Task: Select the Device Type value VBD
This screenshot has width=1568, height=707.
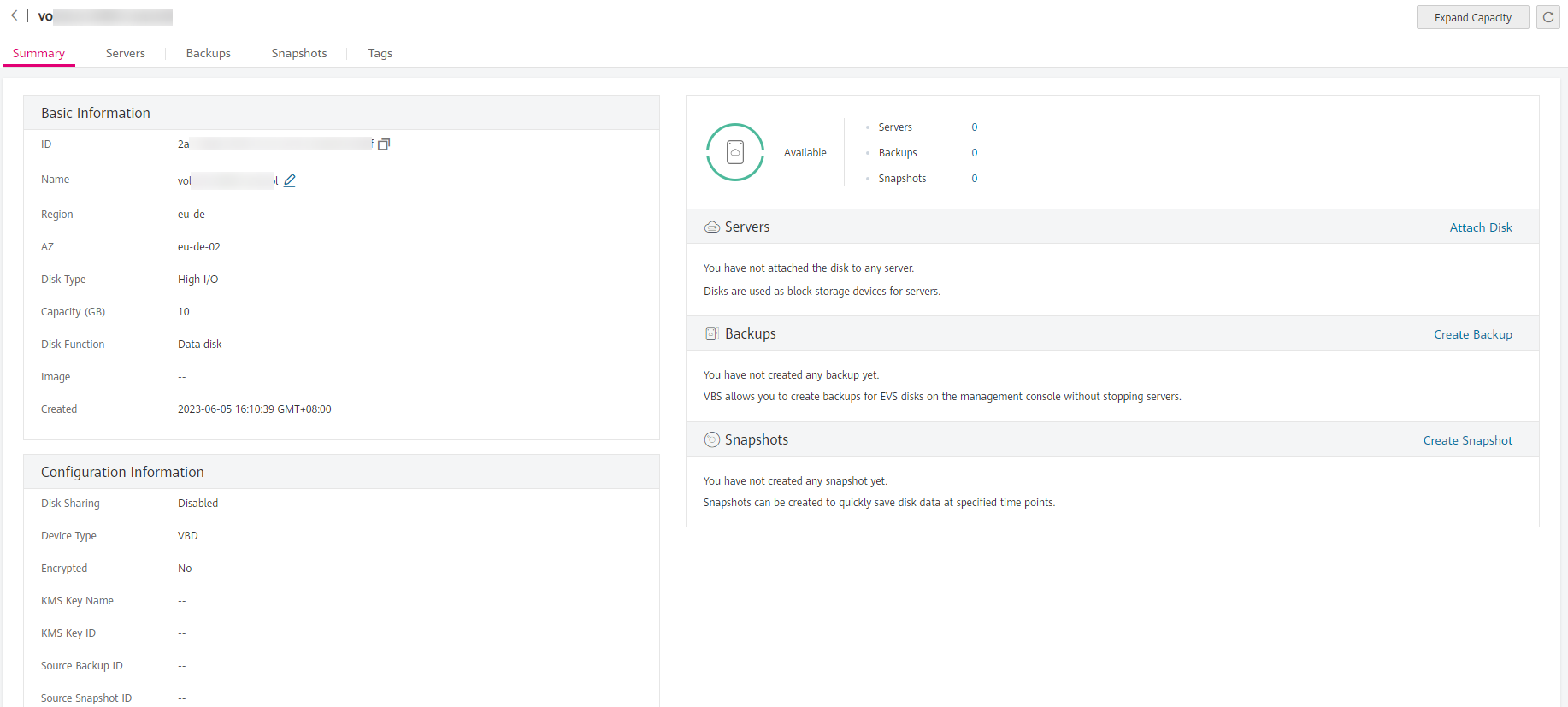Action: (x=188, y=536)
